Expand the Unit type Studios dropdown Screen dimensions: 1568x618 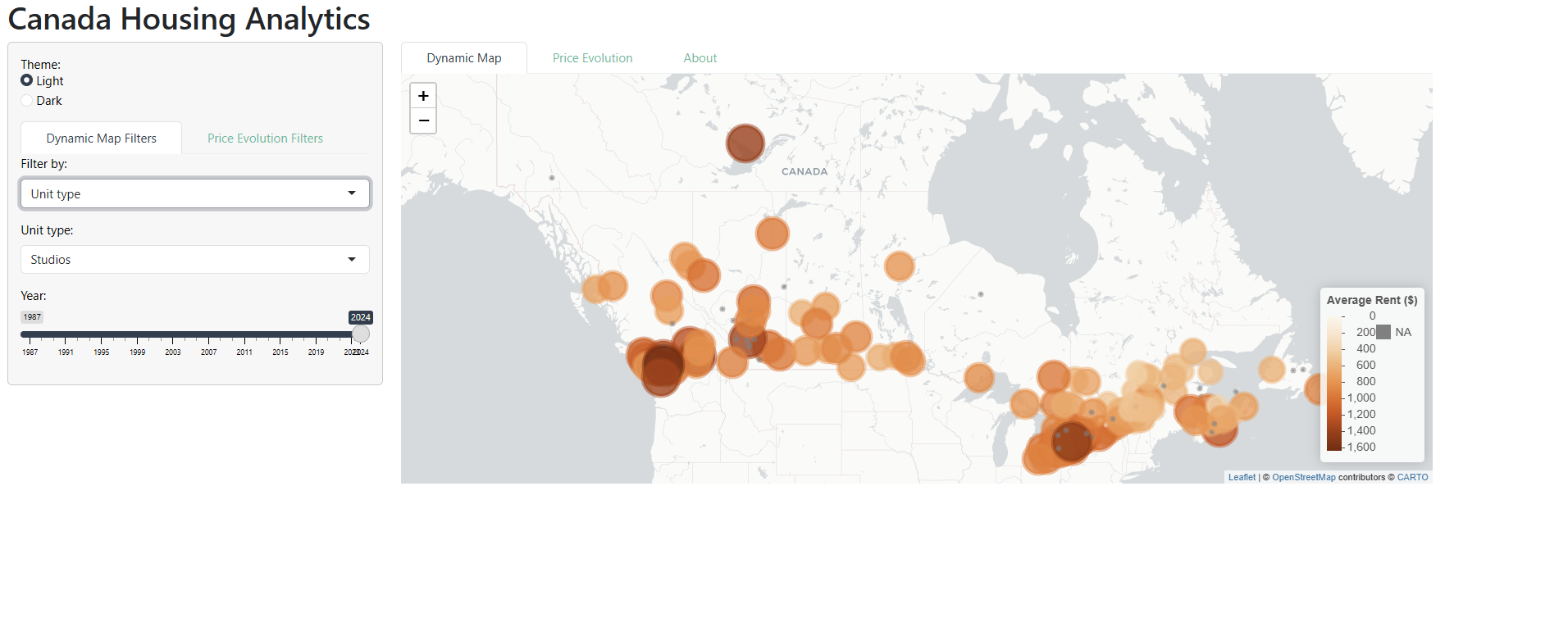pyautogui.click(x=195, y=260)
